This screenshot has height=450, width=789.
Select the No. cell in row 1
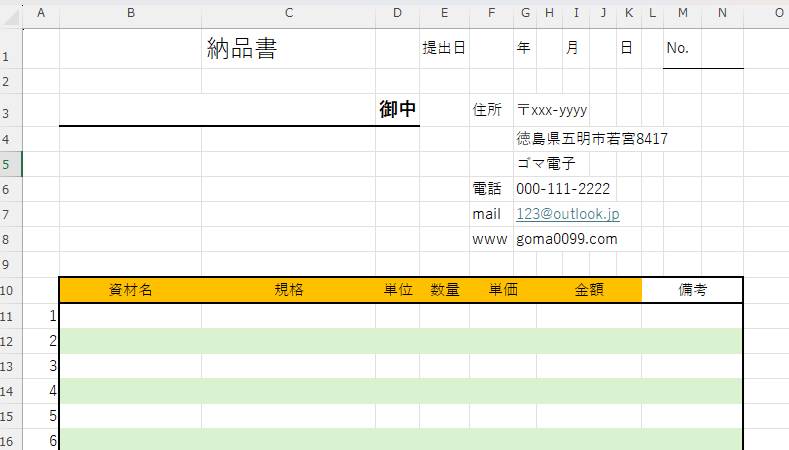[x=678, y=48]
